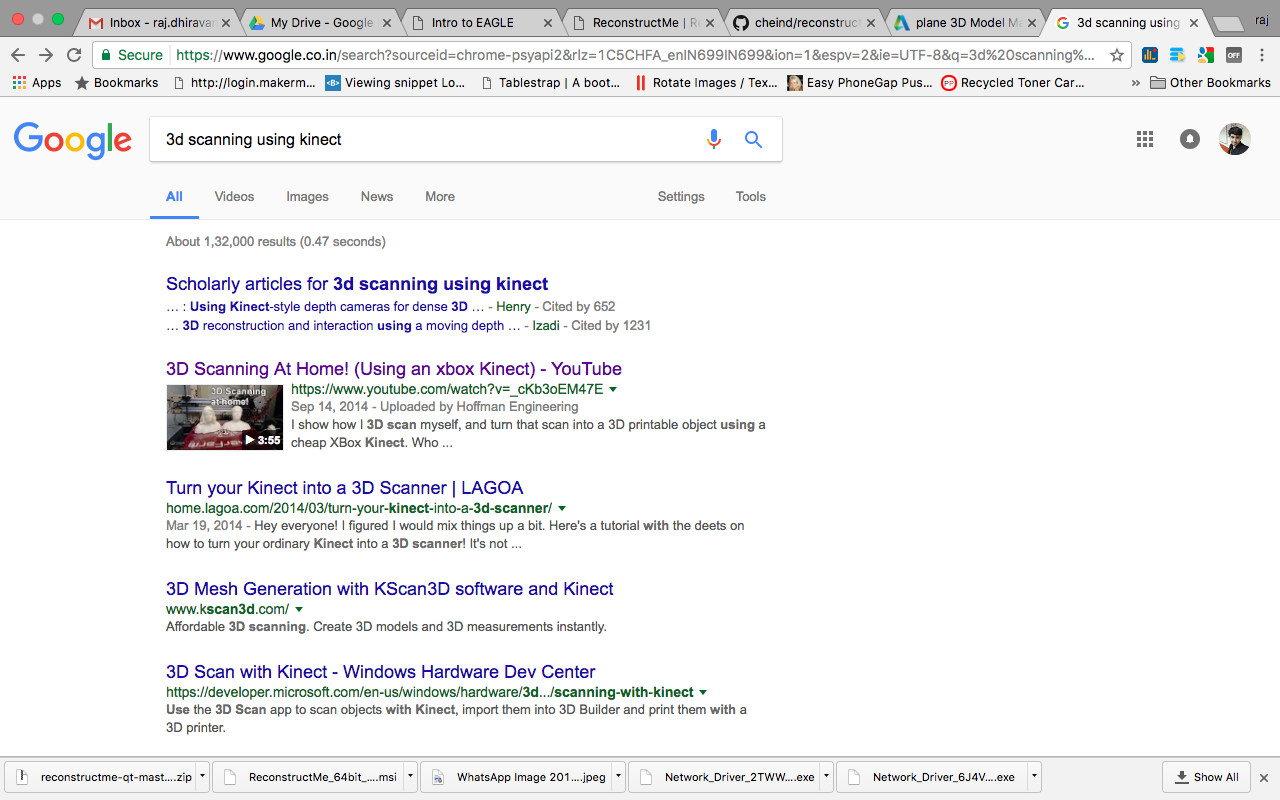The height and width of the screenshot is (800, 1280).
Task: Click the Google logo
Action: [x=73, y=140]
